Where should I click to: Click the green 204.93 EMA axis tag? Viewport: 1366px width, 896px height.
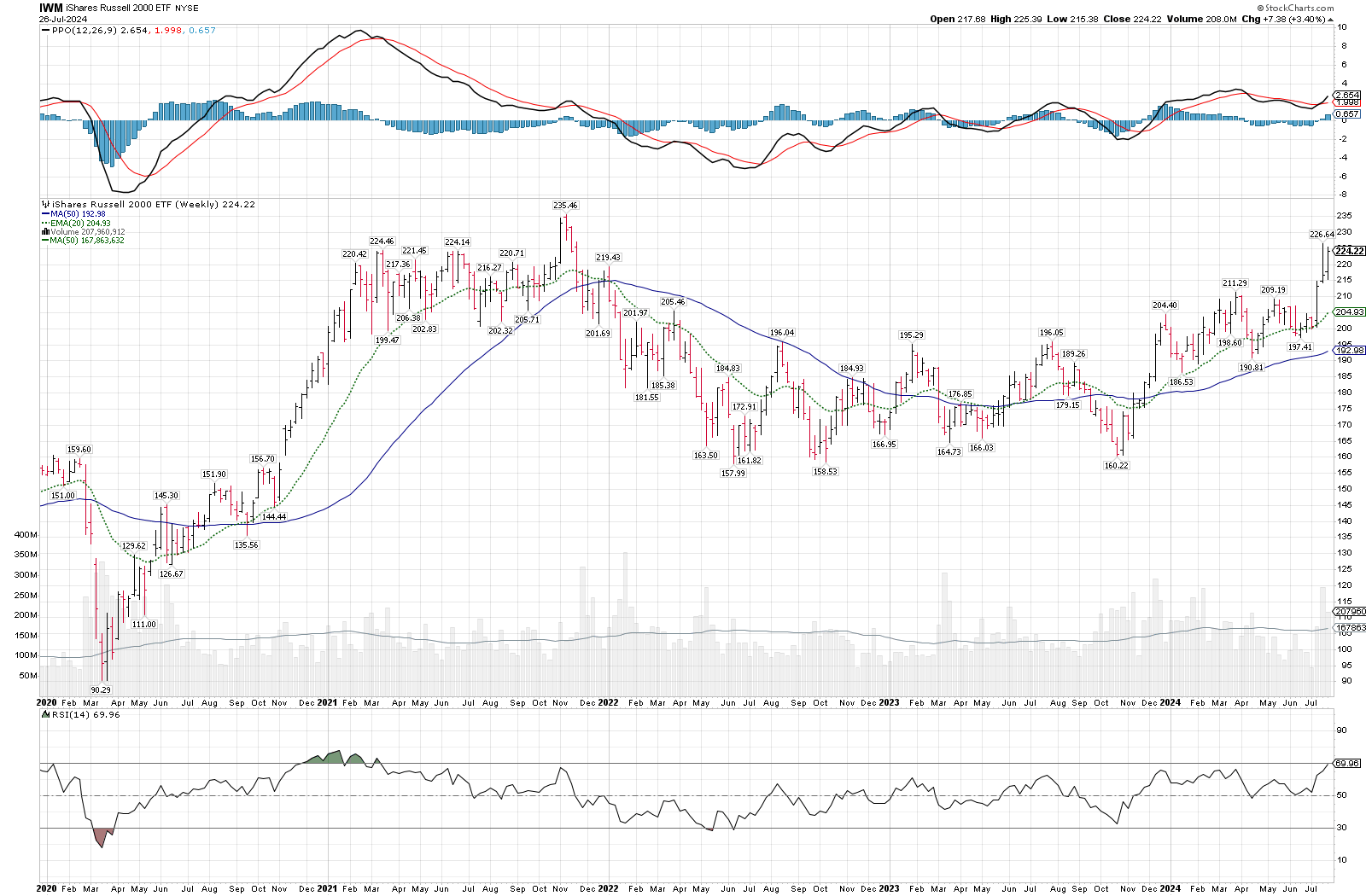pos(1350,312)
